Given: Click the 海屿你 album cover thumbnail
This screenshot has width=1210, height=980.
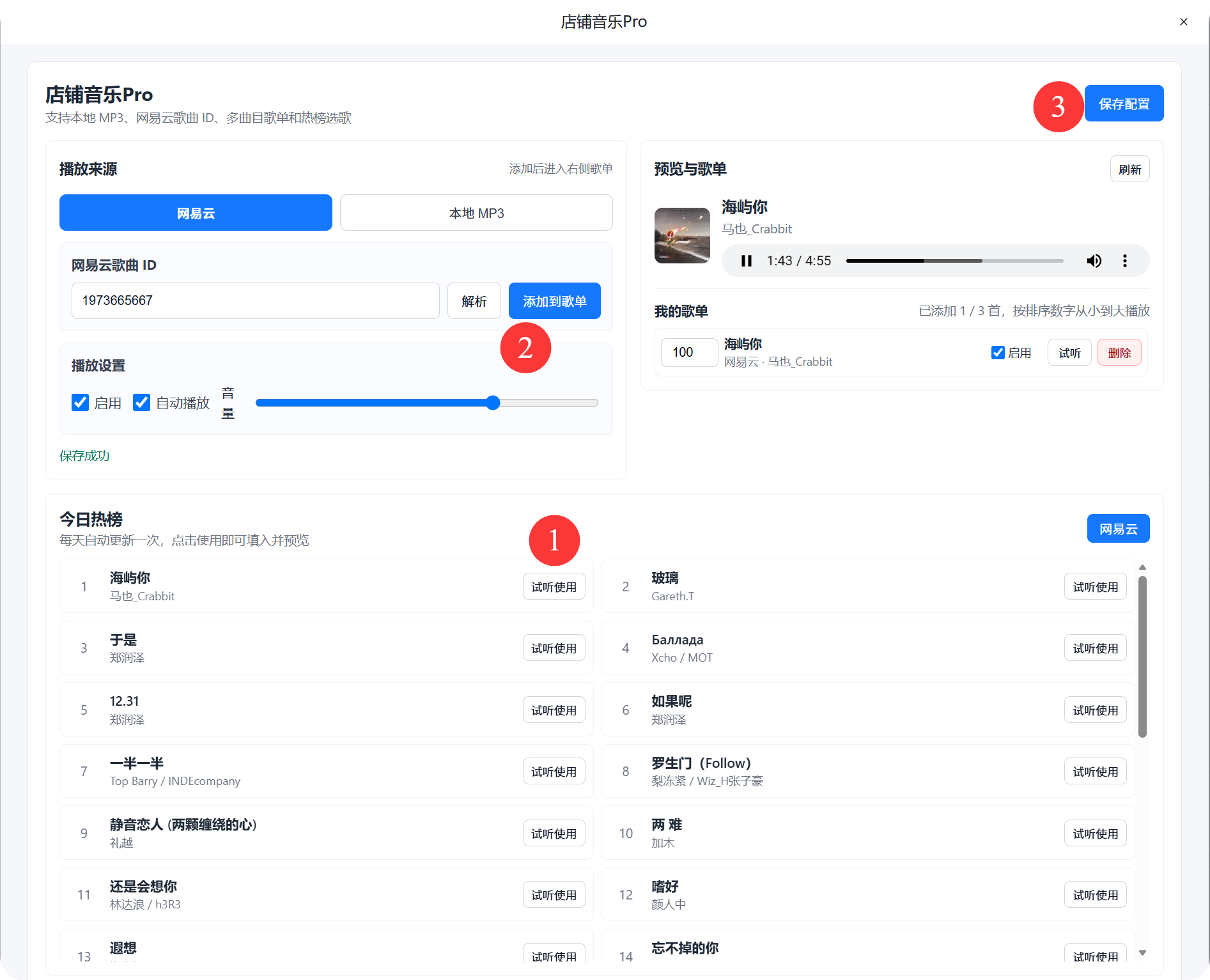Looking at the screenshot, I should [682, 235].
